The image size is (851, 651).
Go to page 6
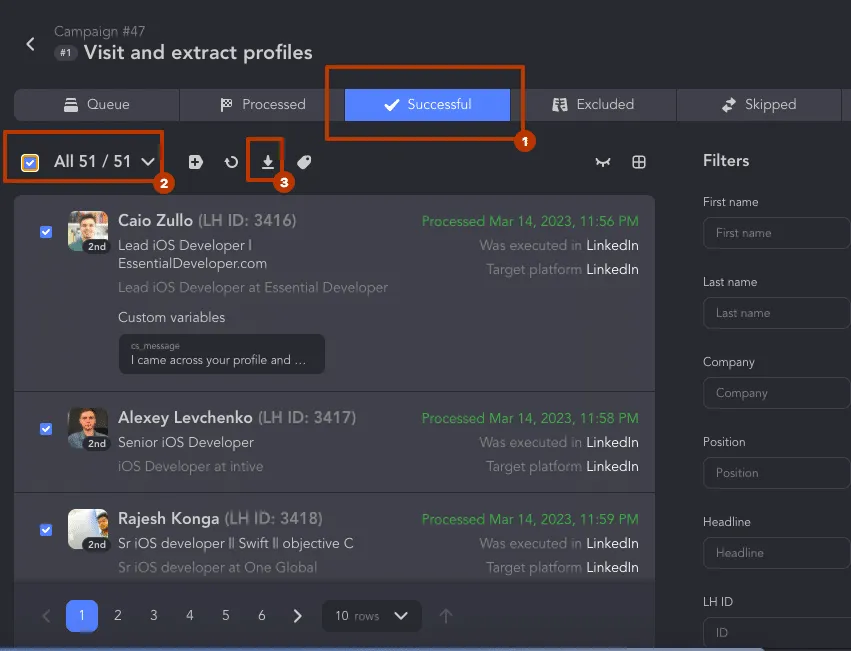262,615
